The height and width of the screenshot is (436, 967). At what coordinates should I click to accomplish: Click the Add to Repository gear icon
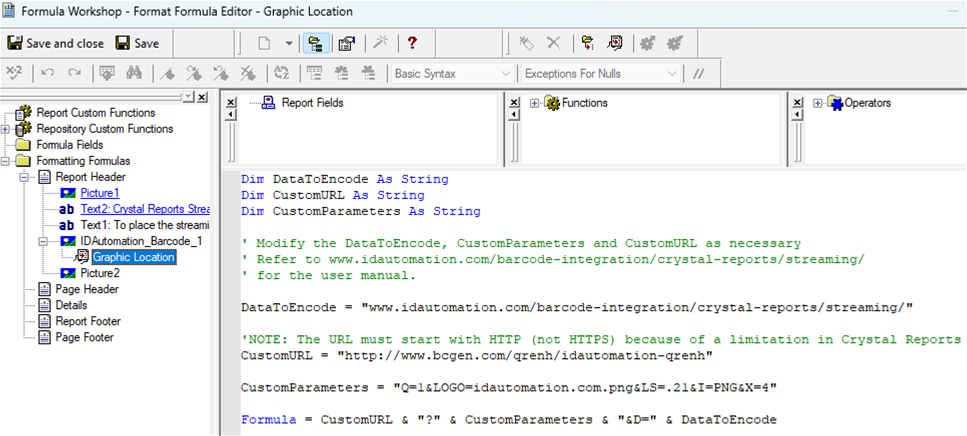(647, 43)
